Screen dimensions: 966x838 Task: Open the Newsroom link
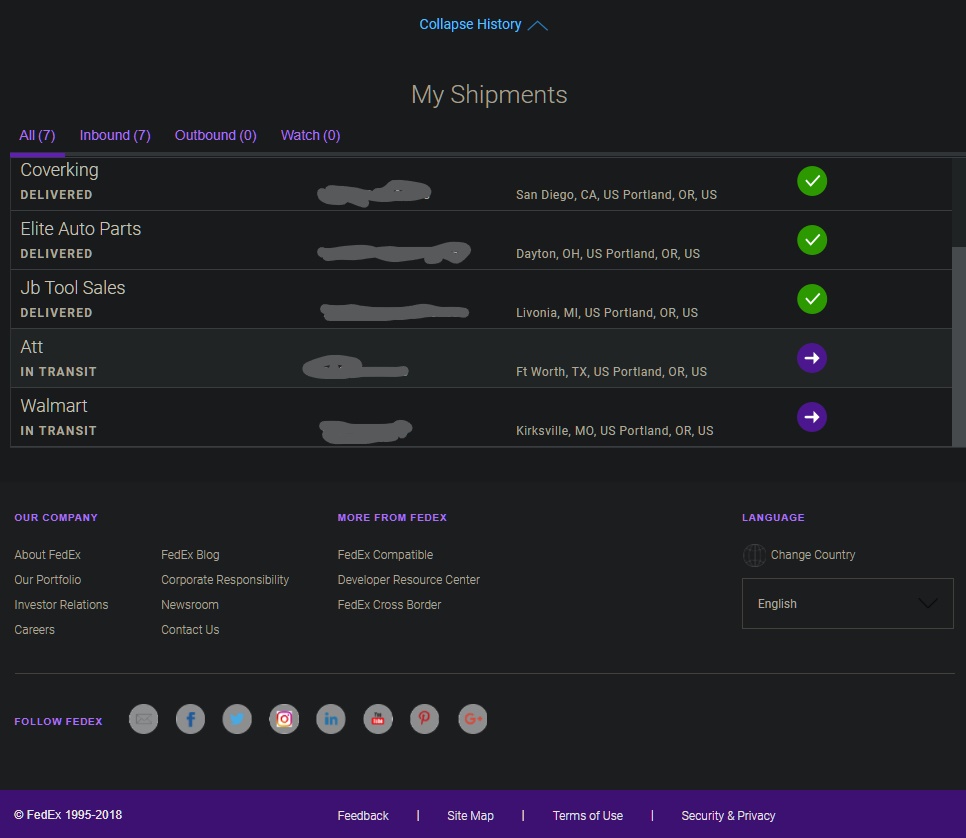click(190, 605)
